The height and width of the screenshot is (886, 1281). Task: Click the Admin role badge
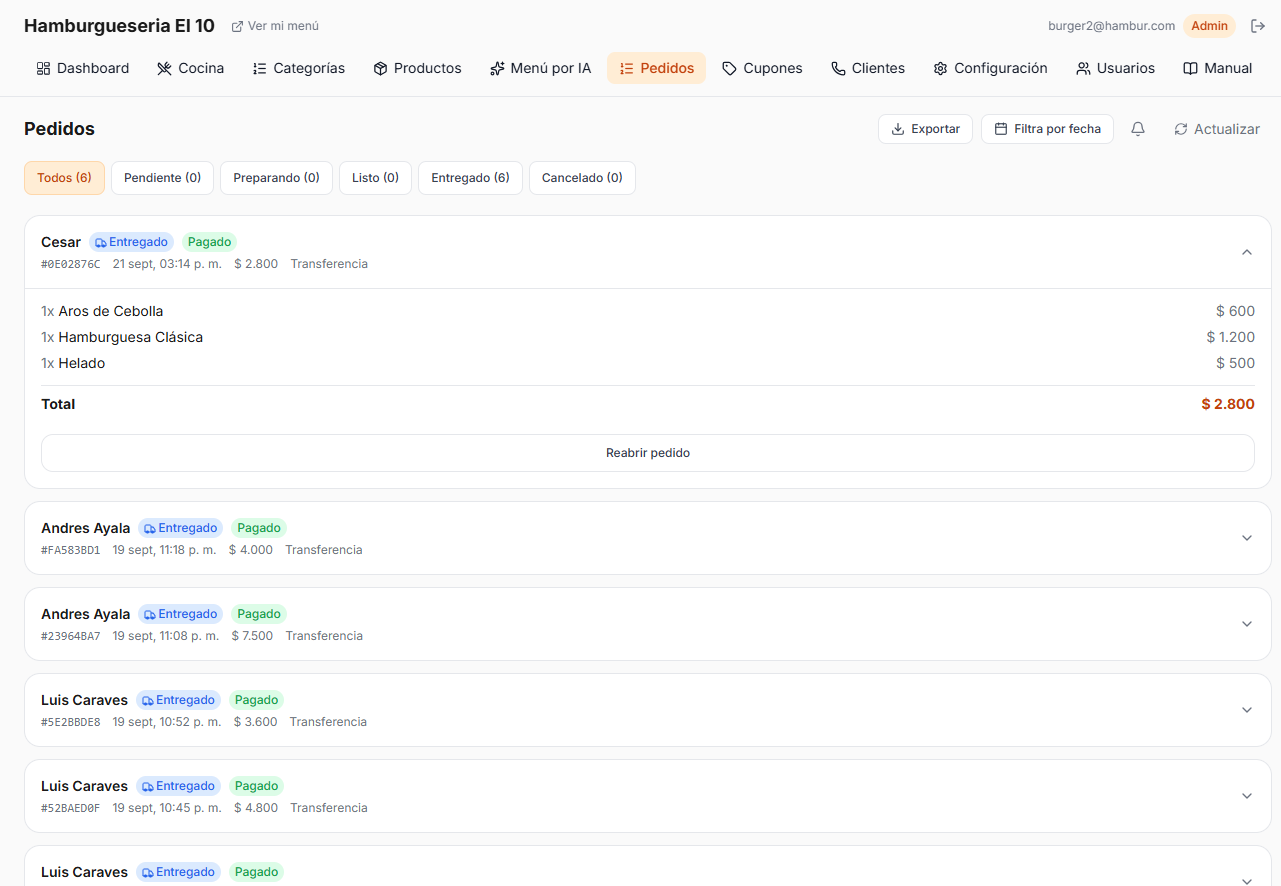(x=1209, y=26)
